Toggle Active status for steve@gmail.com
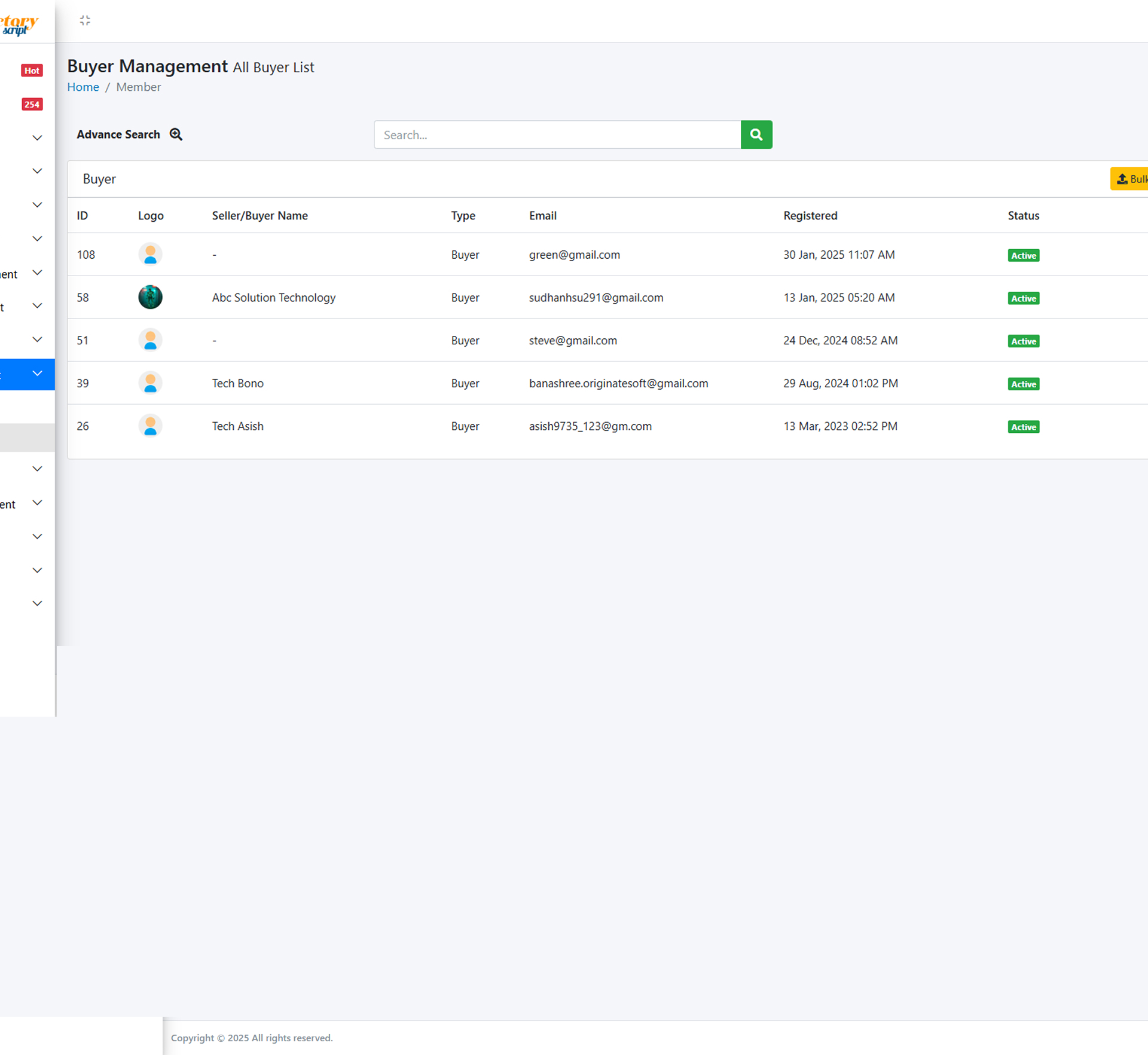This screenshot has width=1148, height=1055. [1023, 341]
